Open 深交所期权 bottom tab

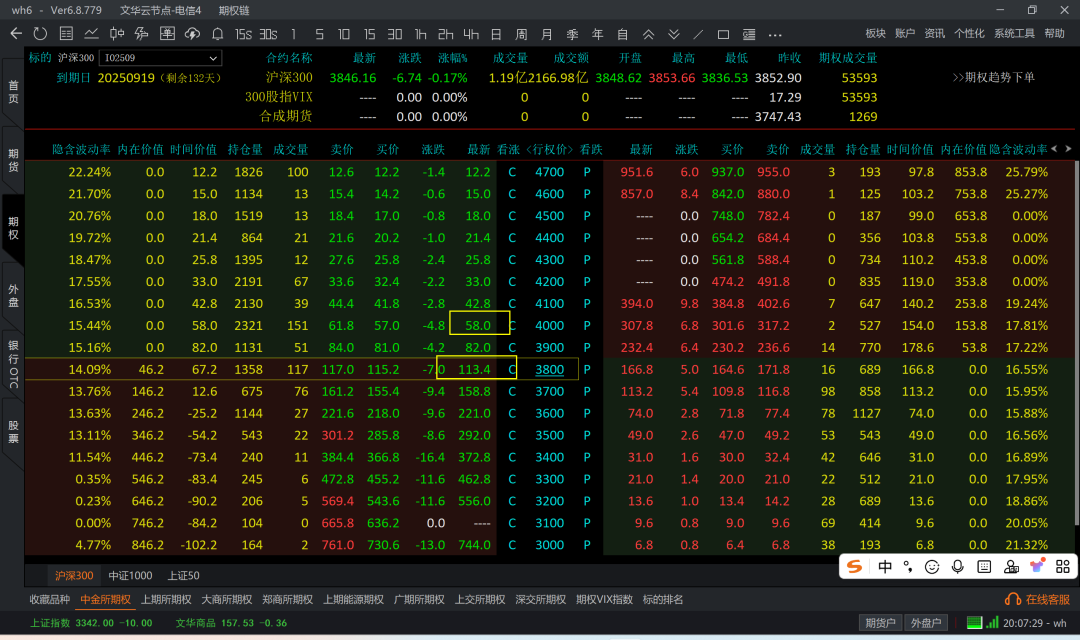[541, 599]
